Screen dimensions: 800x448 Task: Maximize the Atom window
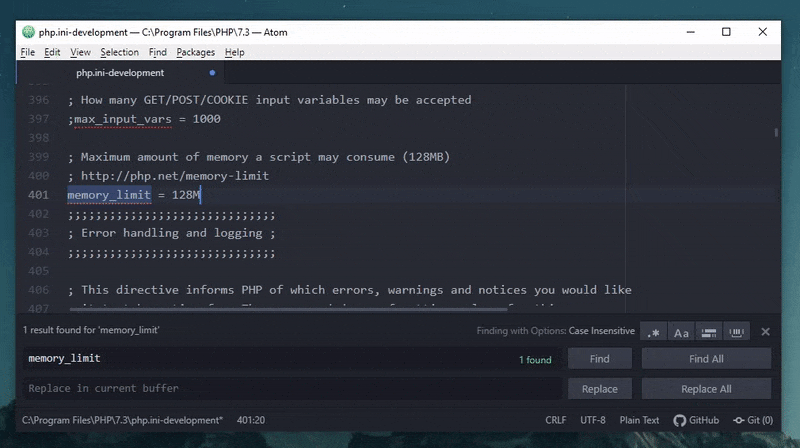click(x=726, y=32)
